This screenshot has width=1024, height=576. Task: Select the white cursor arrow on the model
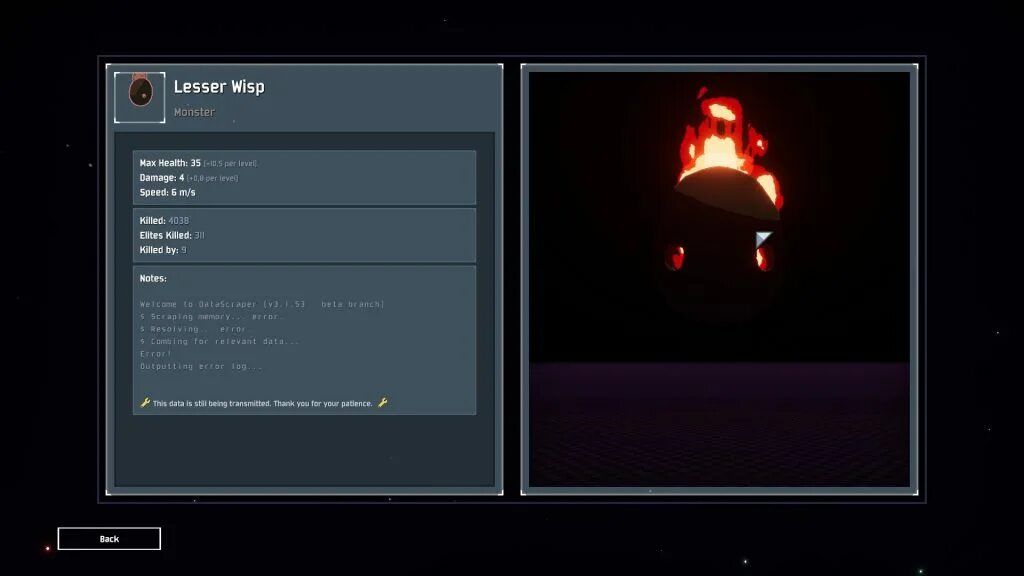click(x=762, y=238)
